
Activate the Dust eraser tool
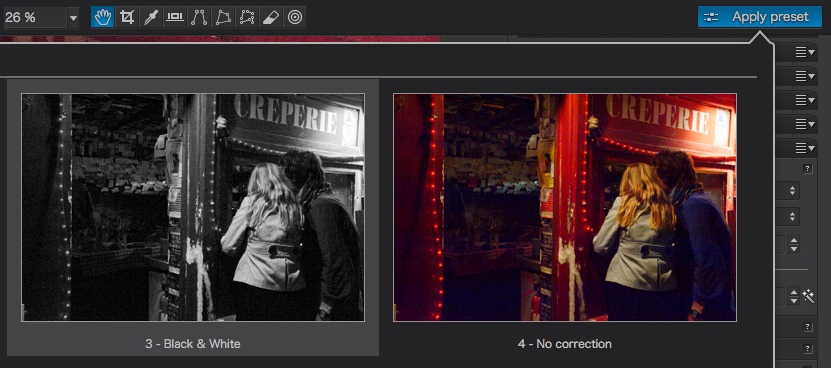[x=271, y=17]
